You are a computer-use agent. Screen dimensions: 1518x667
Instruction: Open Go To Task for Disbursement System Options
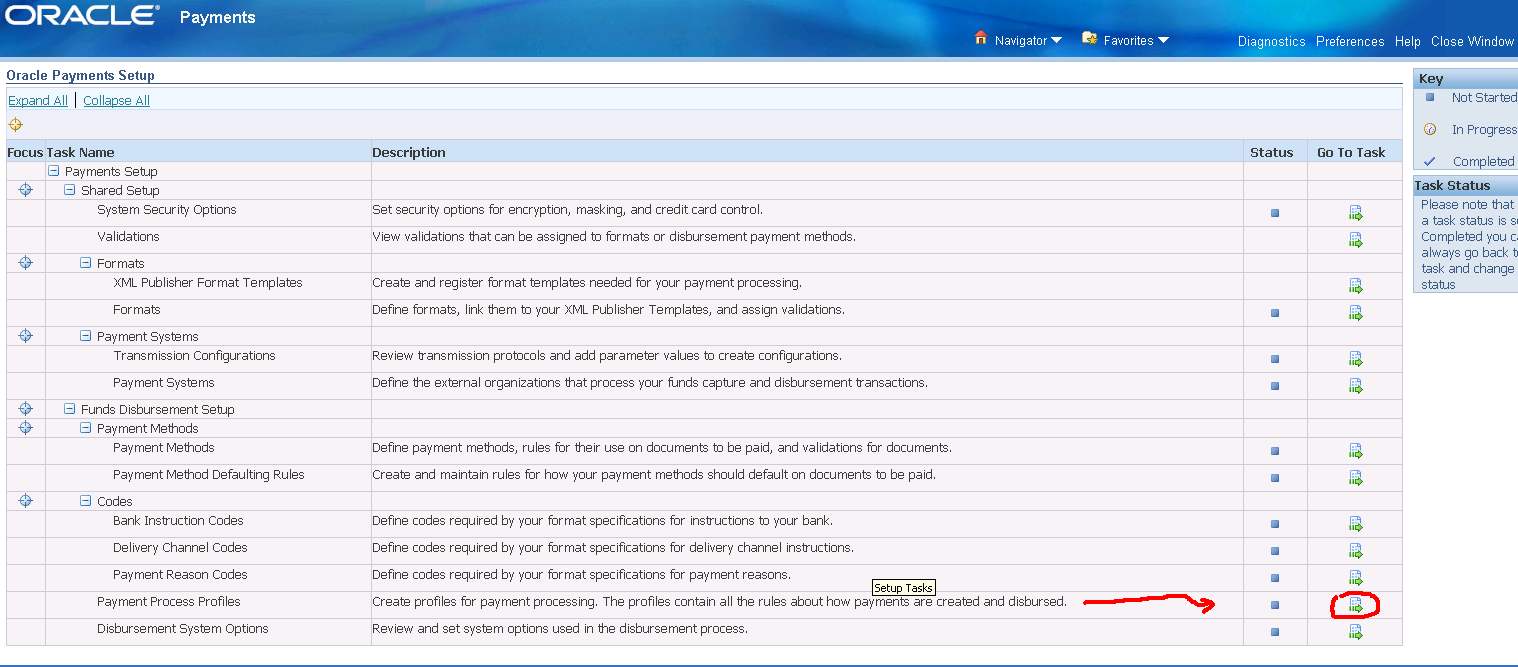pyautogui.click(x=1355, y=631)
